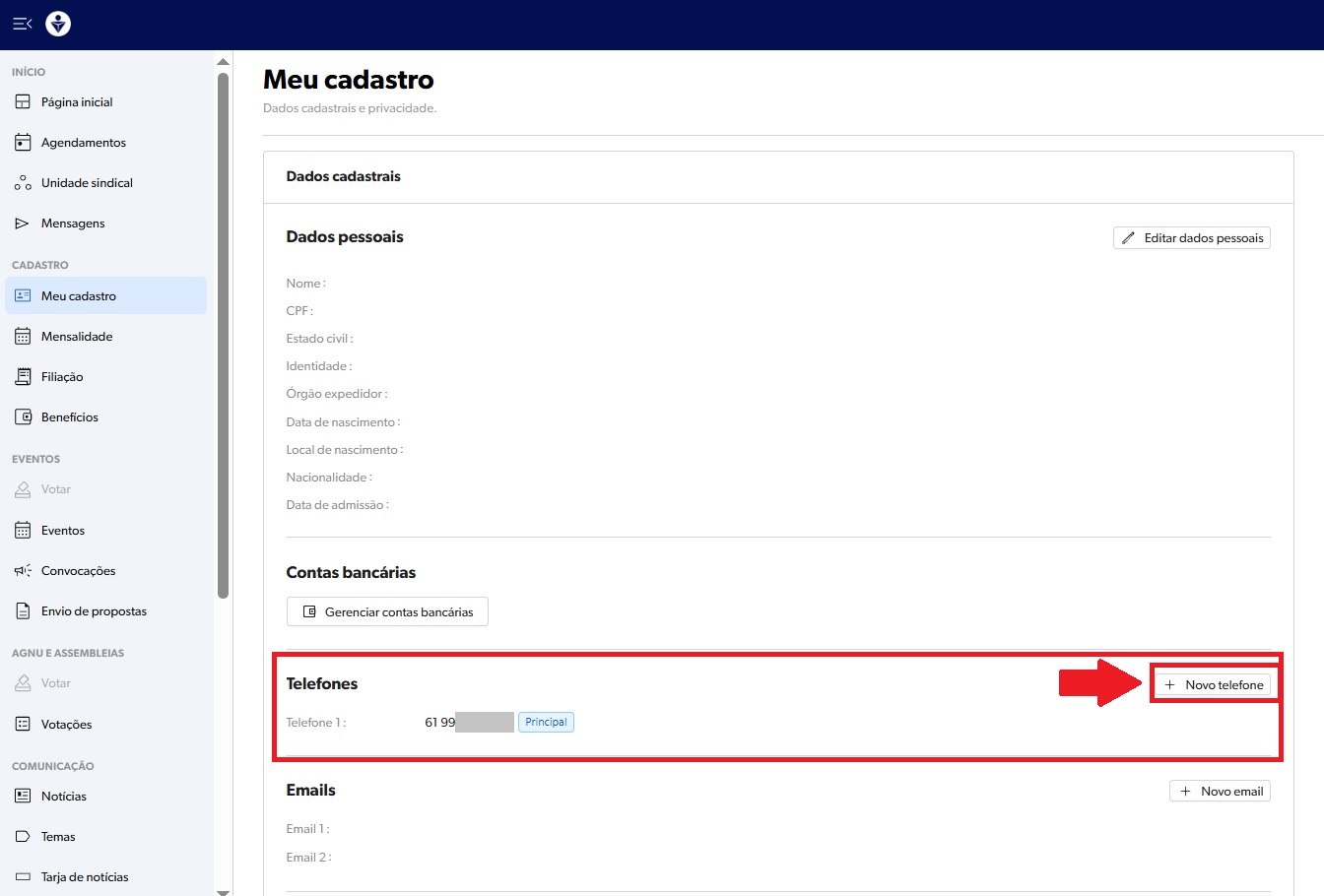The image size is (1324, 896).
Task: Open the Temas menu item
Action: [x=58, y=837]
